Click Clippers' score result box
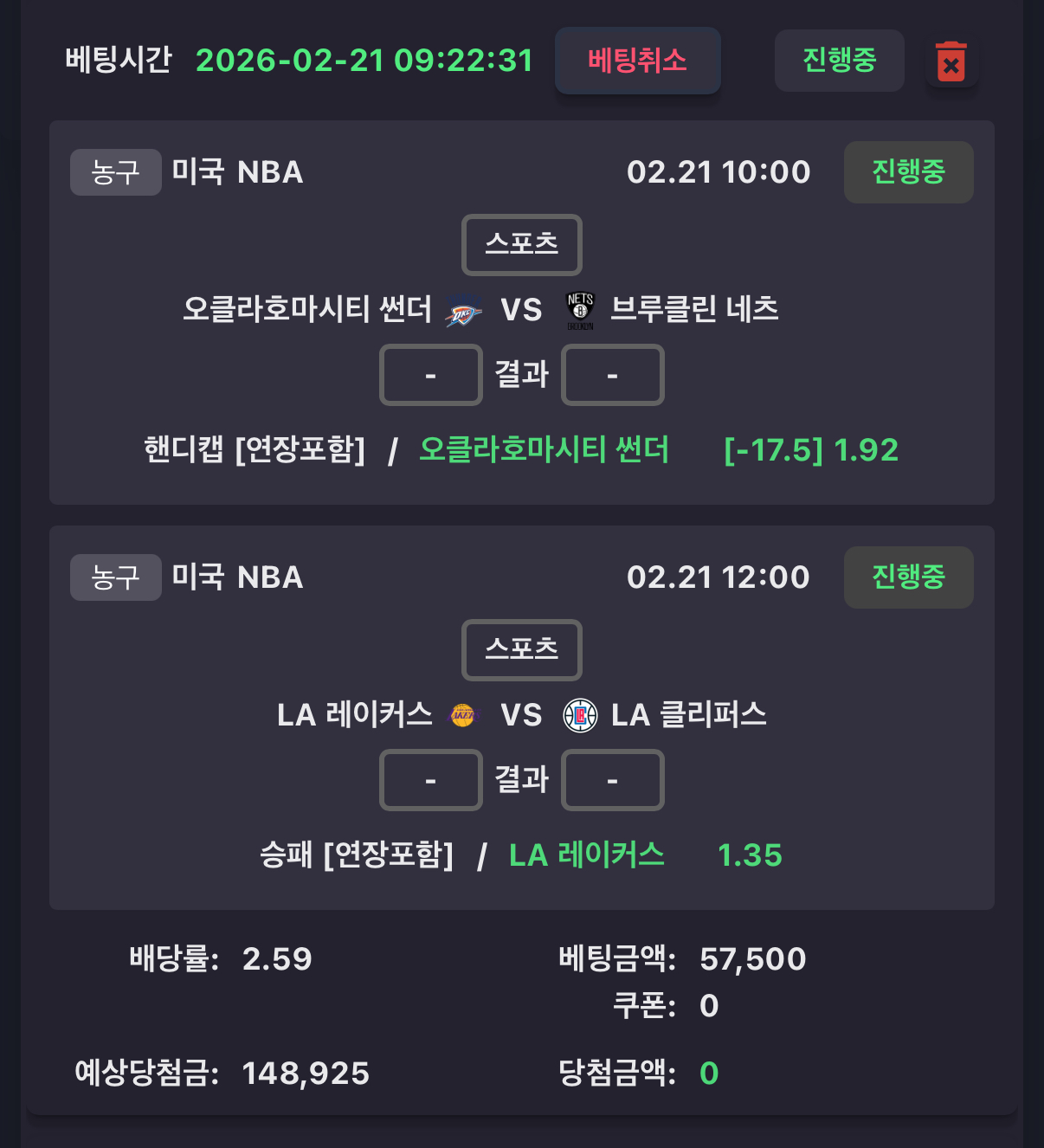 coord(612,780)
